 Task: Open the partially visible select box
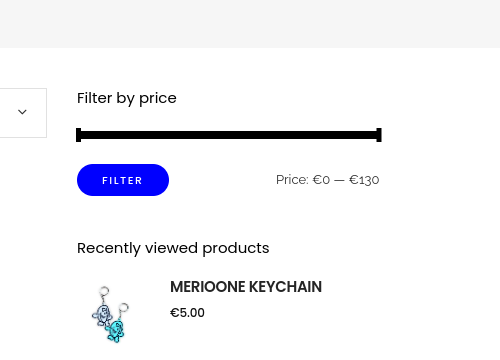coord(23,113)
